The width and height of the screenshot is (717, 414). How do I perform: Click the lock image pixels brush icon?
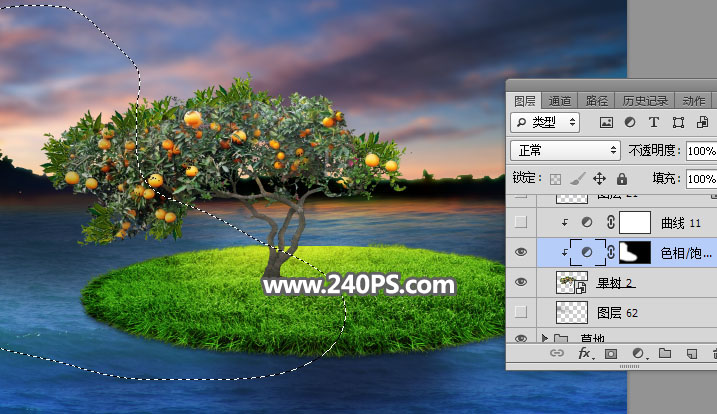click(x=577, y=179)
